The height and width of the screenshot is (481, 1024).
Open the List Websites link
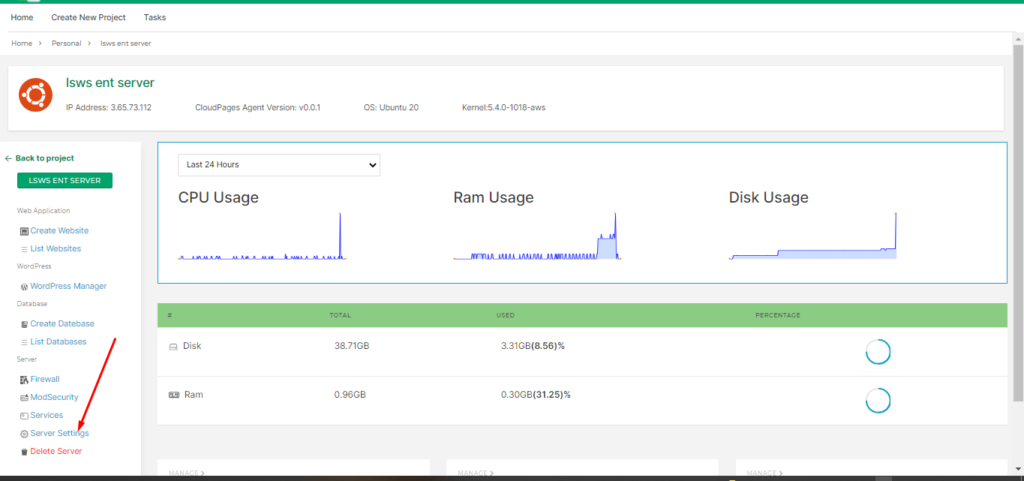coord(55,249)
